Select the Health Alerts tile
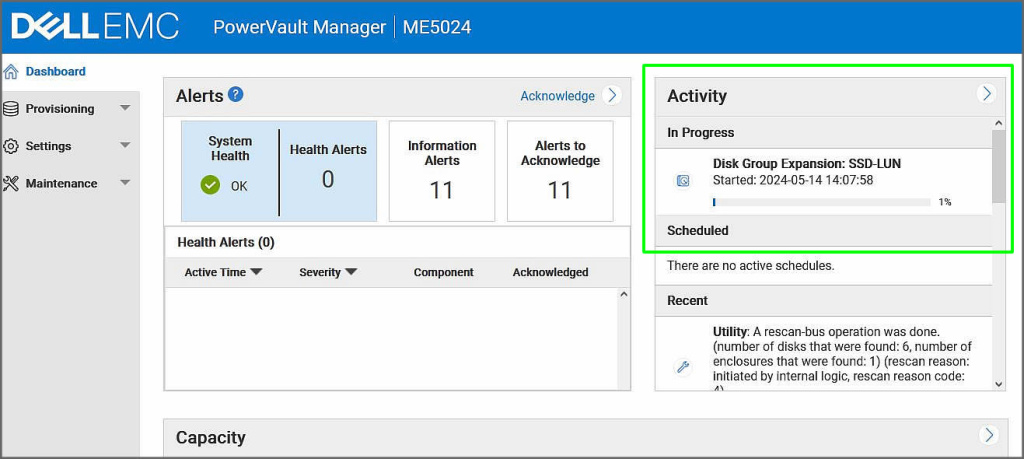This screenshot has width=1024, height=459. coord(328,170)
